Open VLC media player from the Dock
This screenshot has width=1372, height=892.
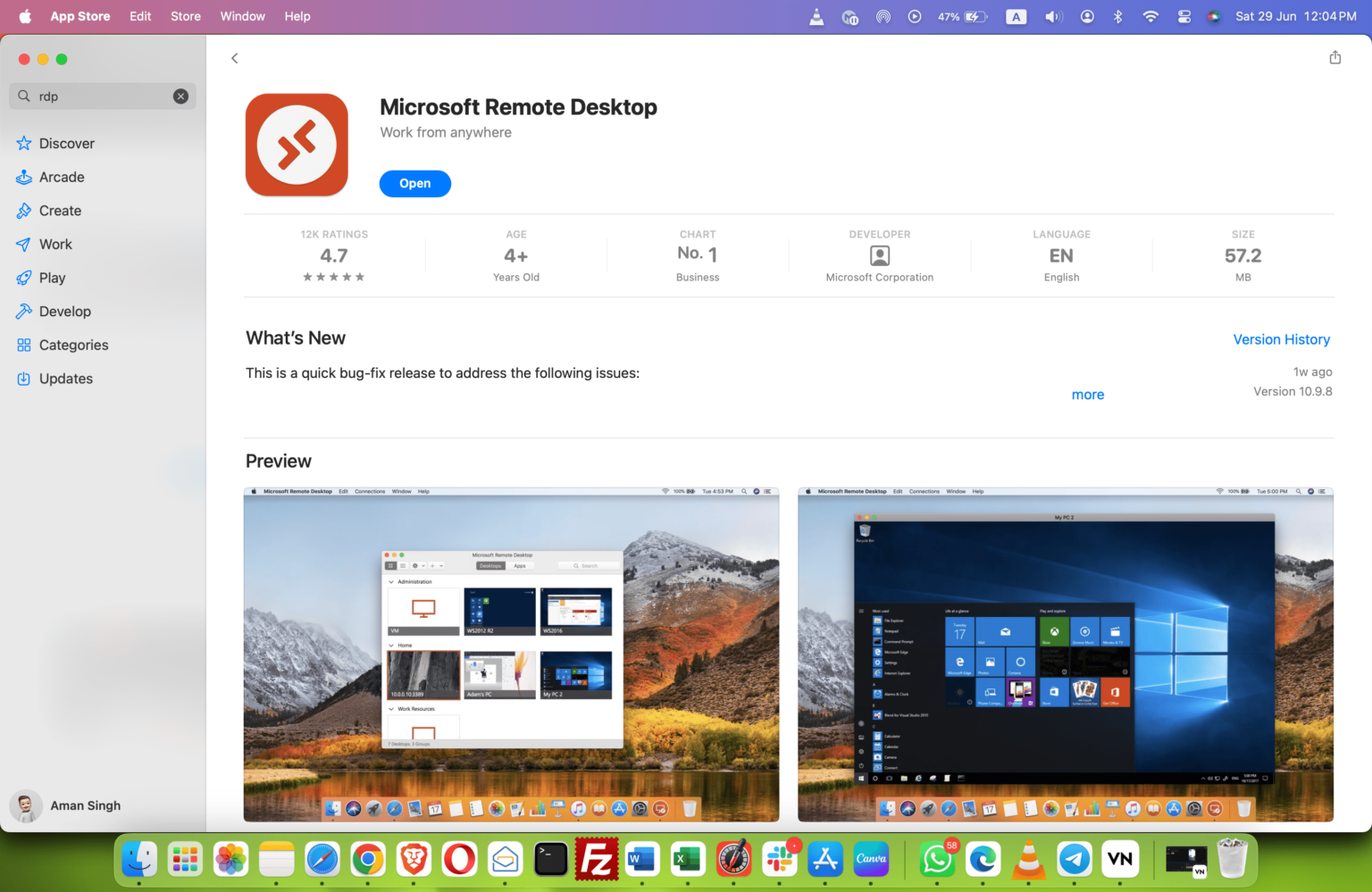[x=1027, y=860]
